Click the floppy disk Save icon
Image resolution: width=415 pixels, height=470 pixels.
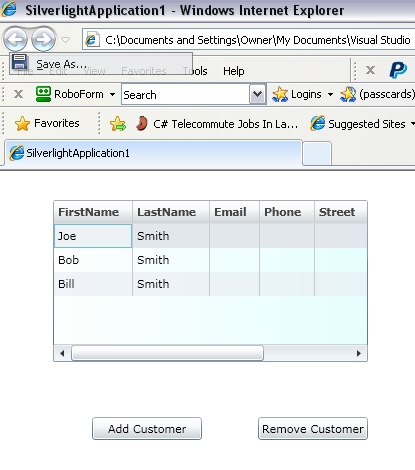click(x=19, y=62)
